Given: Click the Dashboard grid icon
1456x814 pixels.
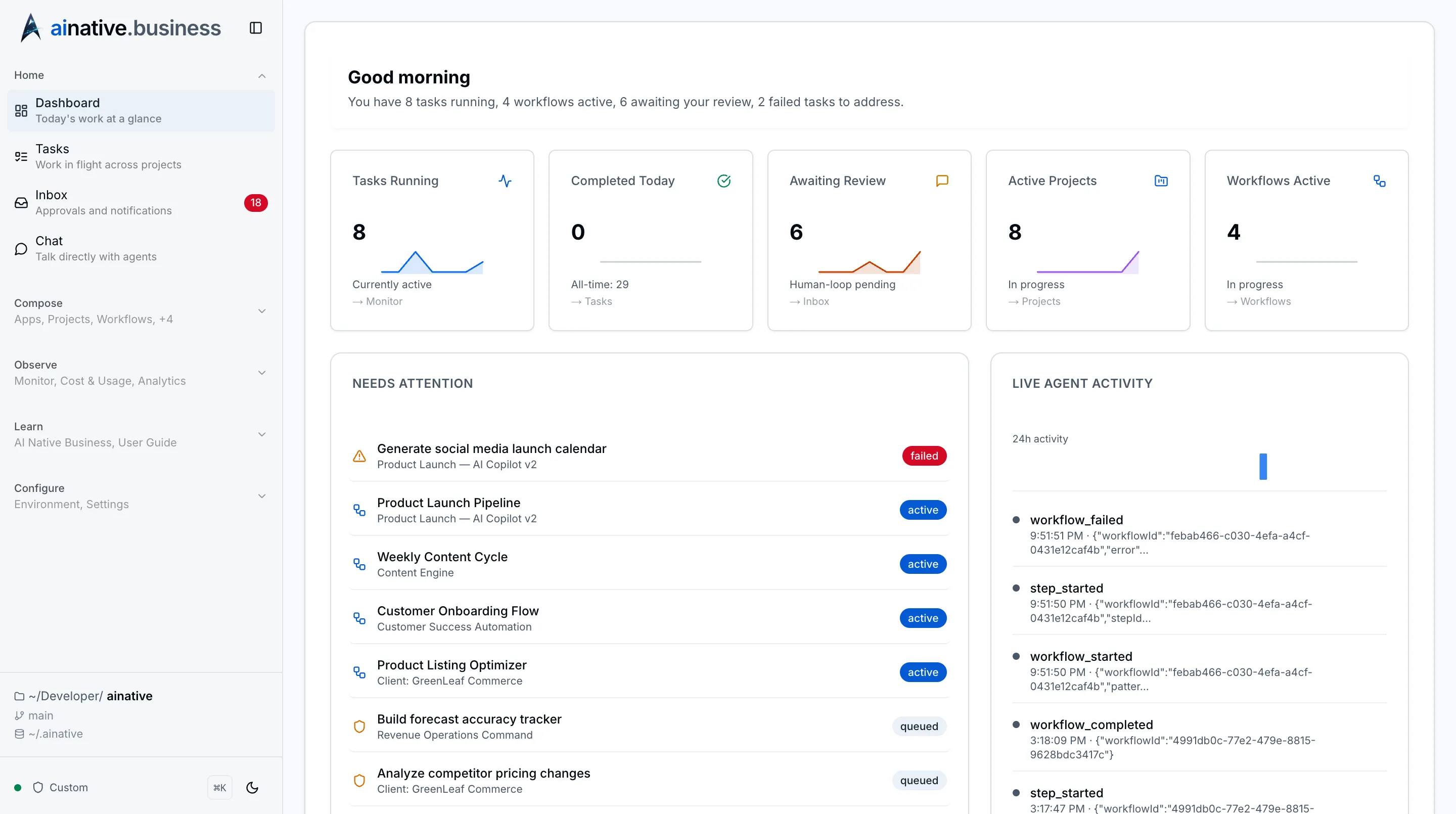Looking at the screenshot, I should [x=21, y=111].
